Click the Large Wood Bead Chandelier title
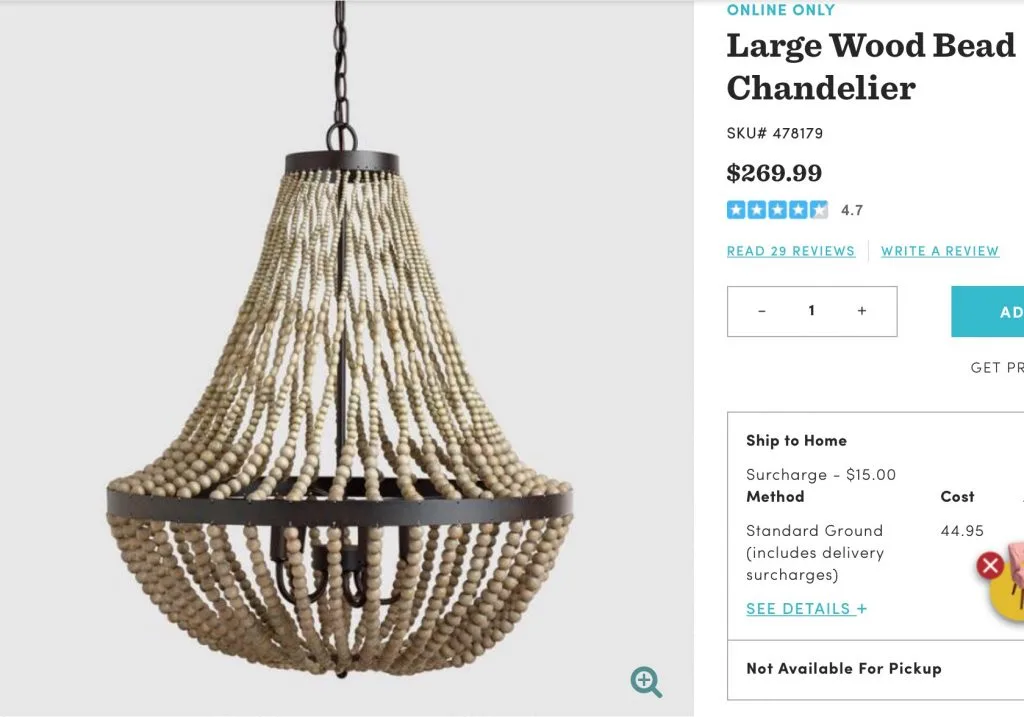Image resolution: width=1024 pixels, height=717 pixels. (x=871, y=67)
